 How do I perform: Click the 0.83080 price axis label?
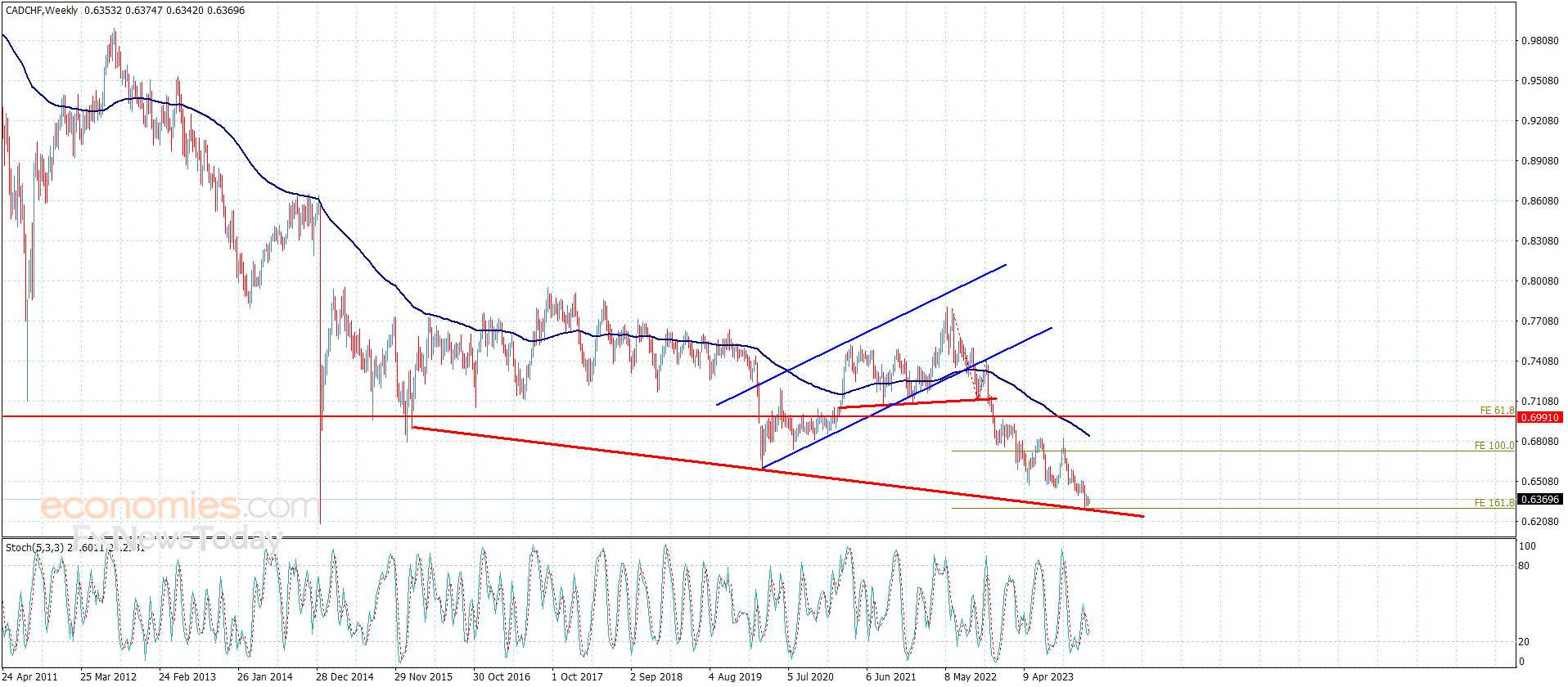tap(1539, 241)
